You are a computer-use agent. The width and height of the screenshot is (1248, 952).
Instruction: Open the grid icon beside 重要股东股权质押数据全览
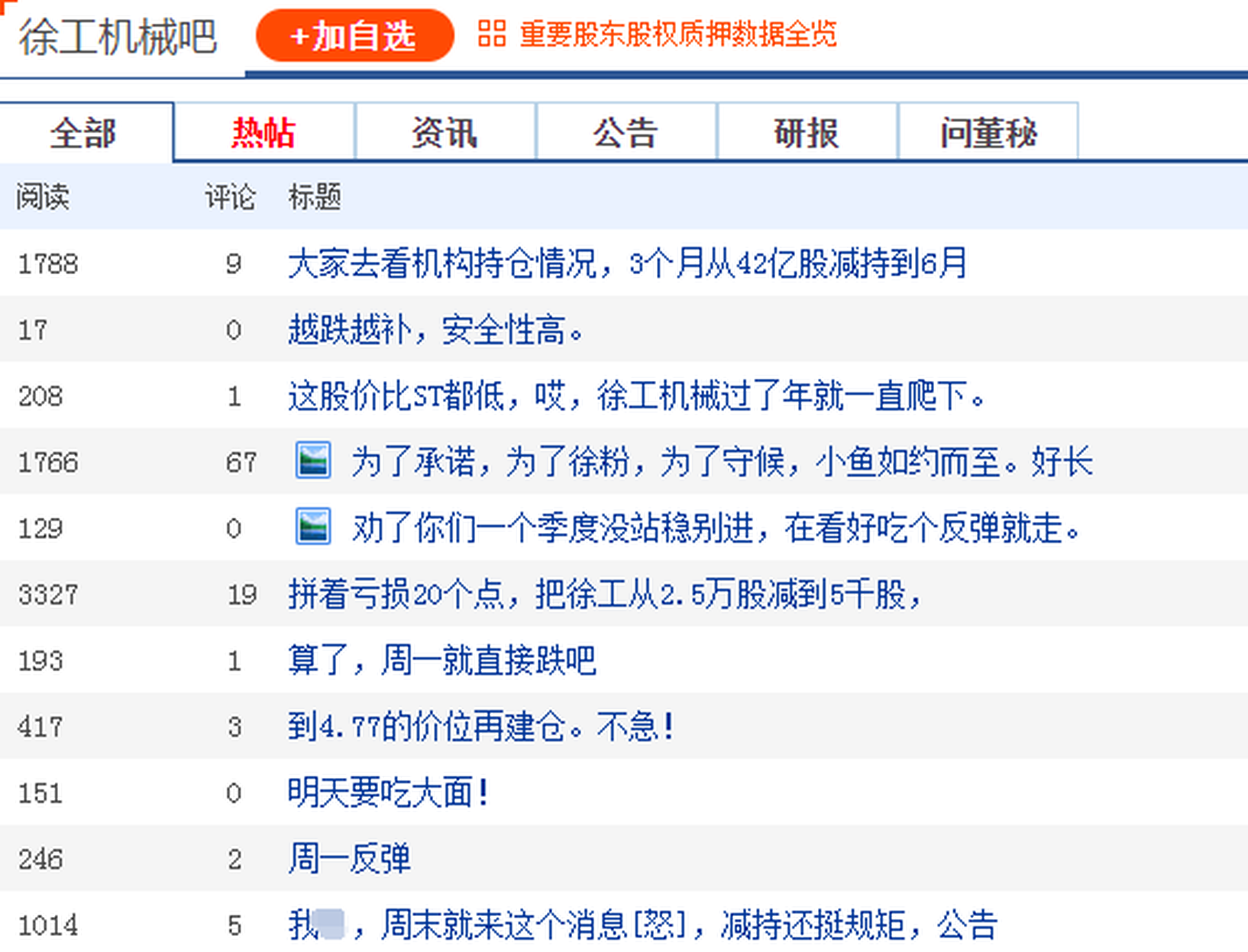tap(491, 34)
